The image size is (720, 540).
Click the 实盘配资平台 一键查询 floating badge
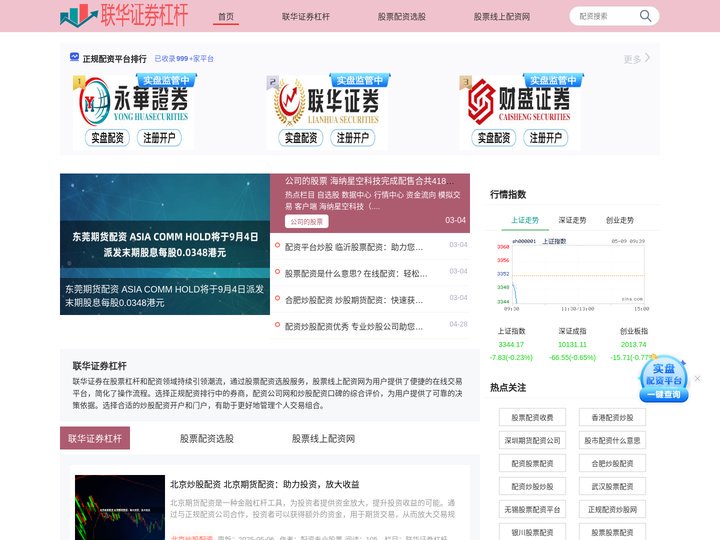(664, 379)
